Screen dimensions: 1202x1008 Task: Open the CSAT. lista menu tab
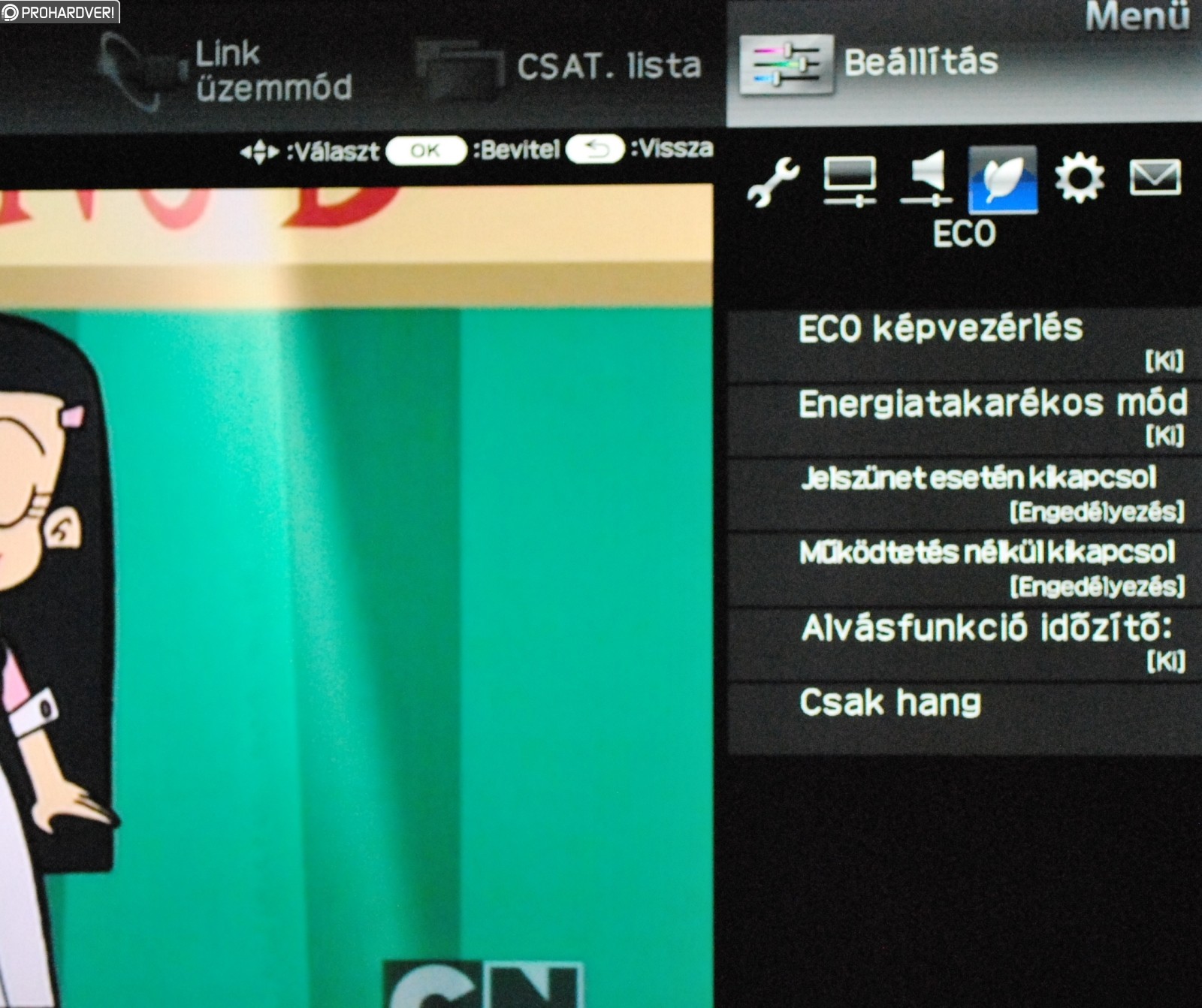click(x=560, y=69)
